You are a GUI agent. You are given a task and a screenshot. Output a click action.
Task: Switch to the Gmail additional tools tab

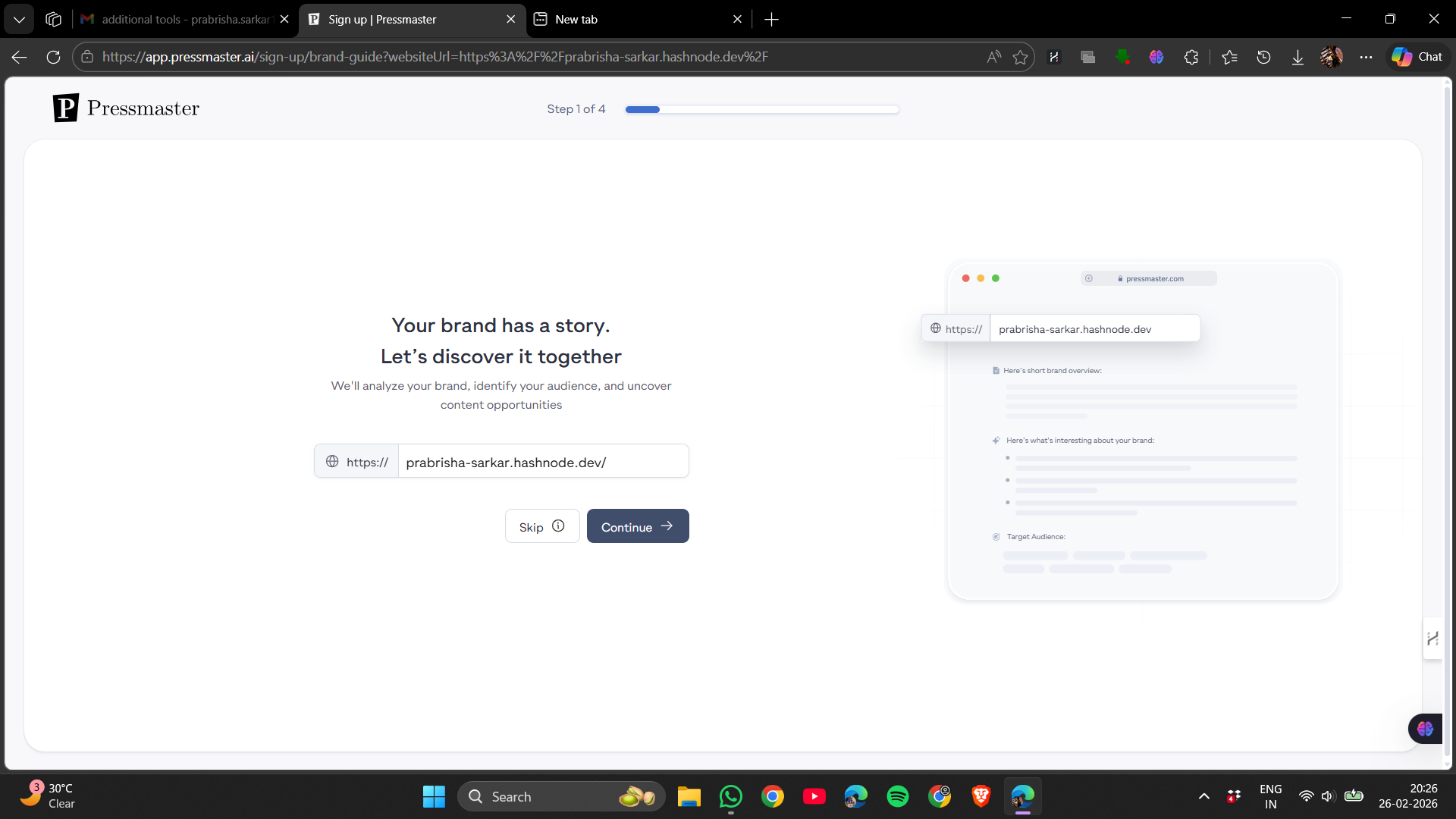[x=179, y=20]
